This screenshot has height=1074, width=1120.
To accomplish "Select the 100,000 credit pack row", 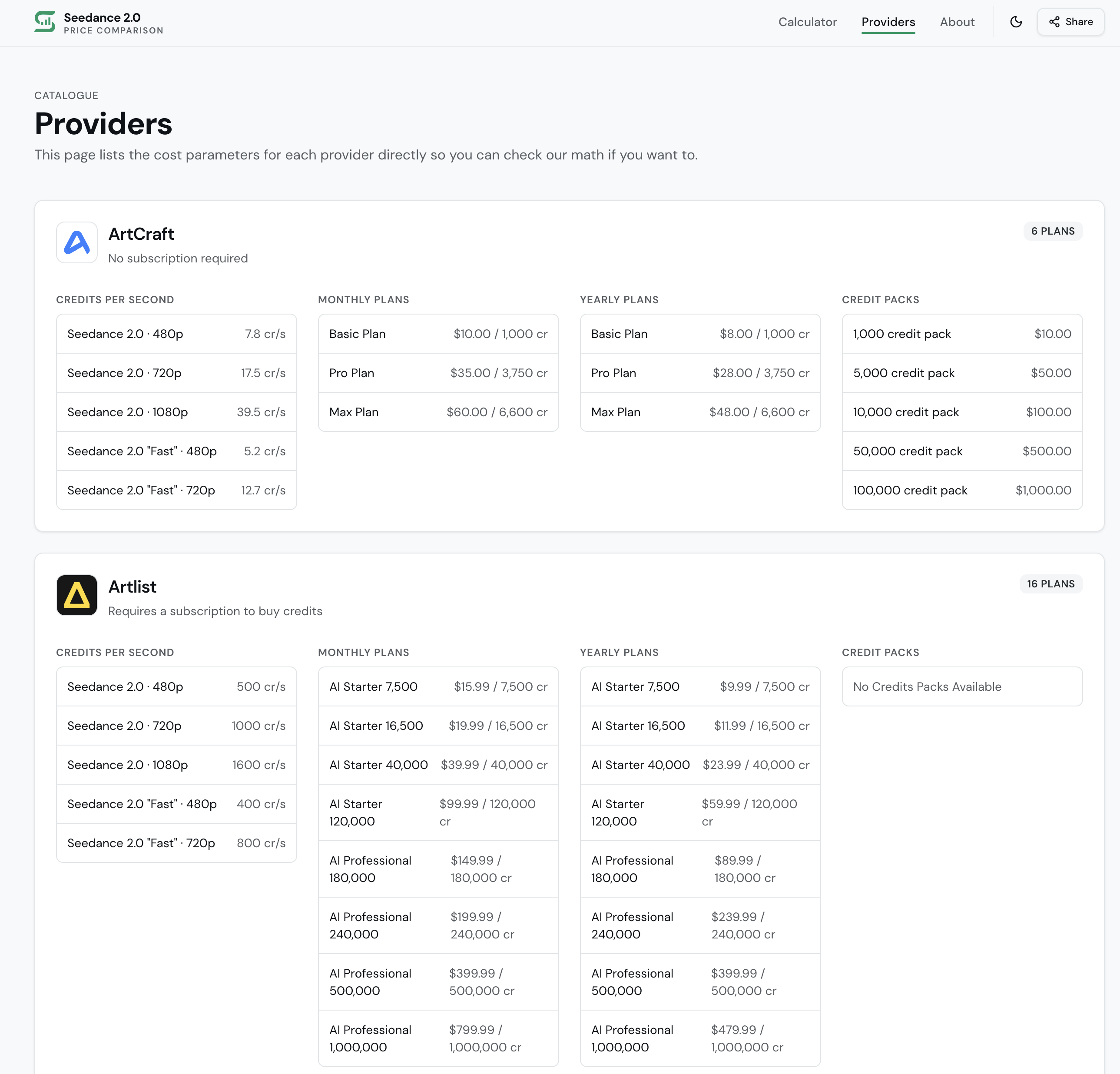I will (962, 490).
